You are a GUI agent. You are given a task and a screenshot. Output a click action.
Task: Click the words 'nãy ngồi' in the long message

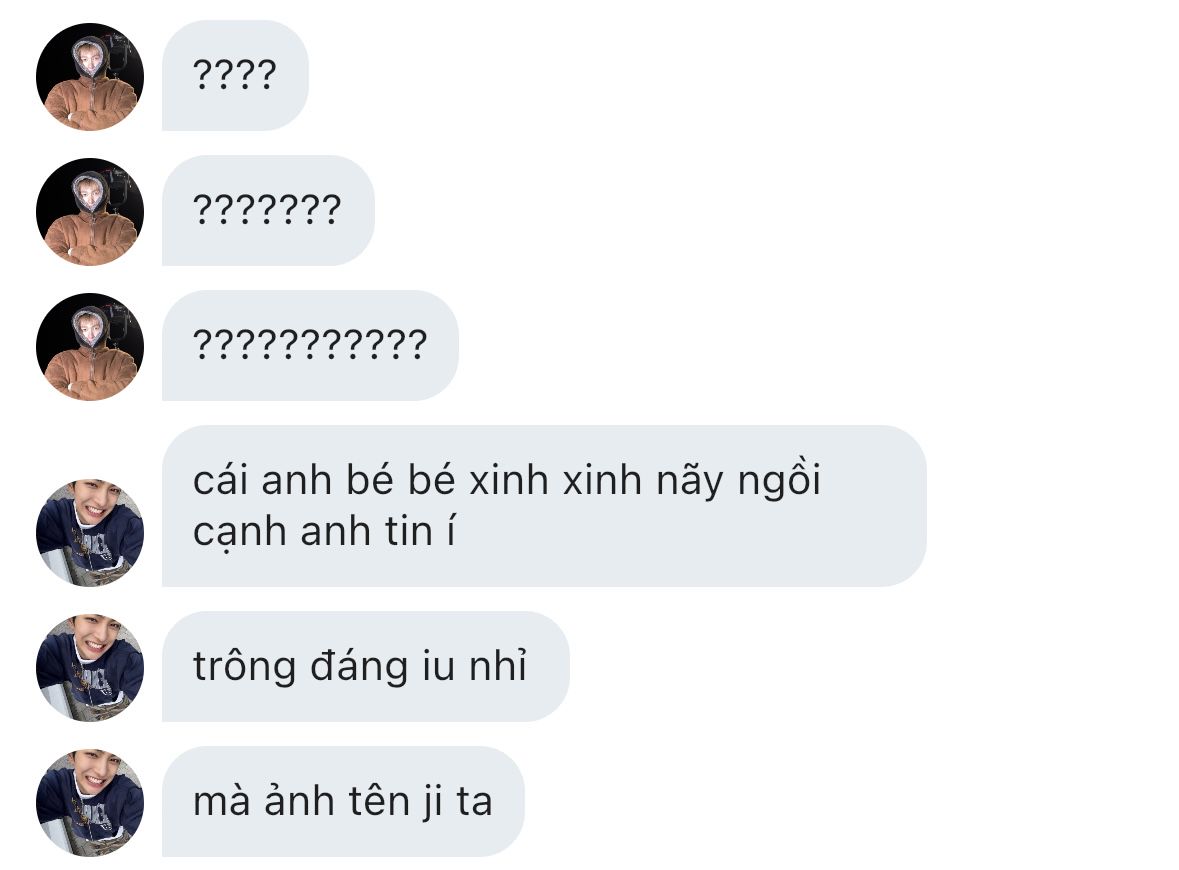click(x=738, y=480)
